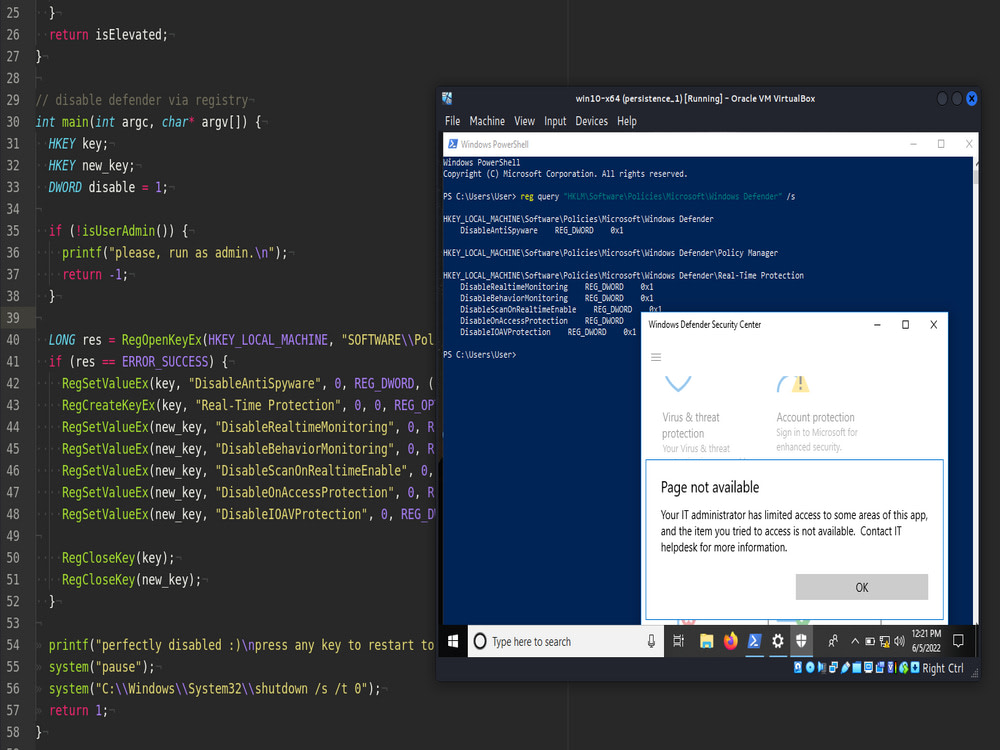Show hidden tray icons with the chevron
1000x750 pixels.
coord(855,642)
